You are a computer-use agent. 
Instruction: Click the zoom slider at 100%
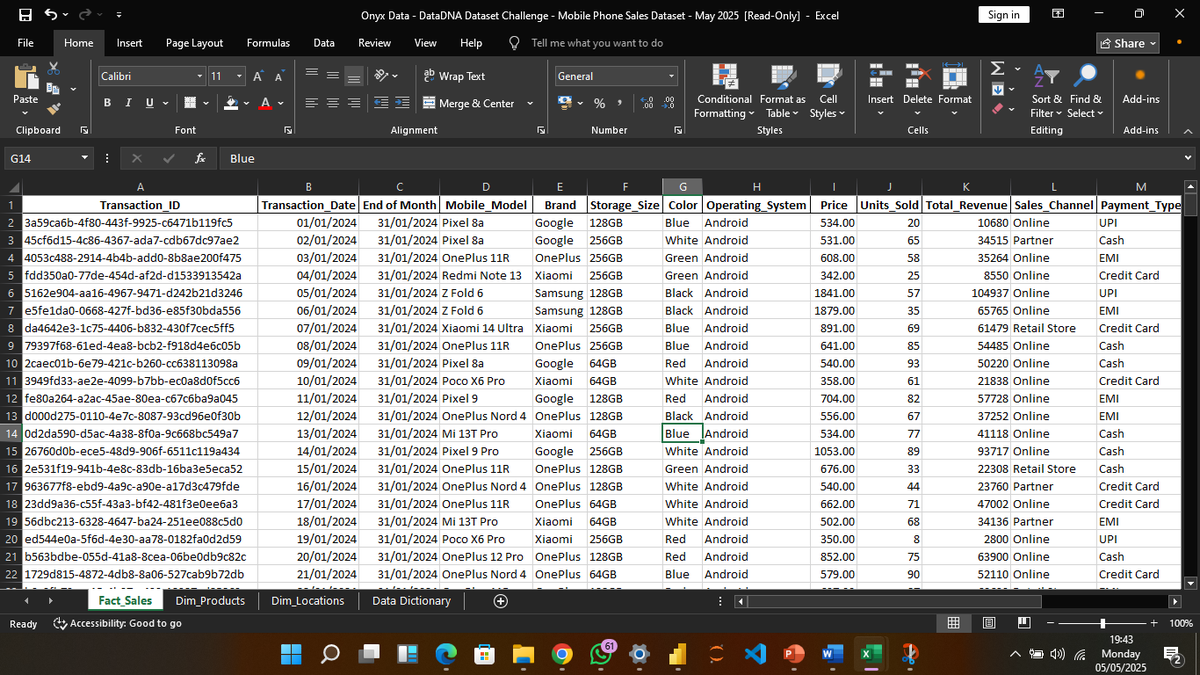(1105, 624)
